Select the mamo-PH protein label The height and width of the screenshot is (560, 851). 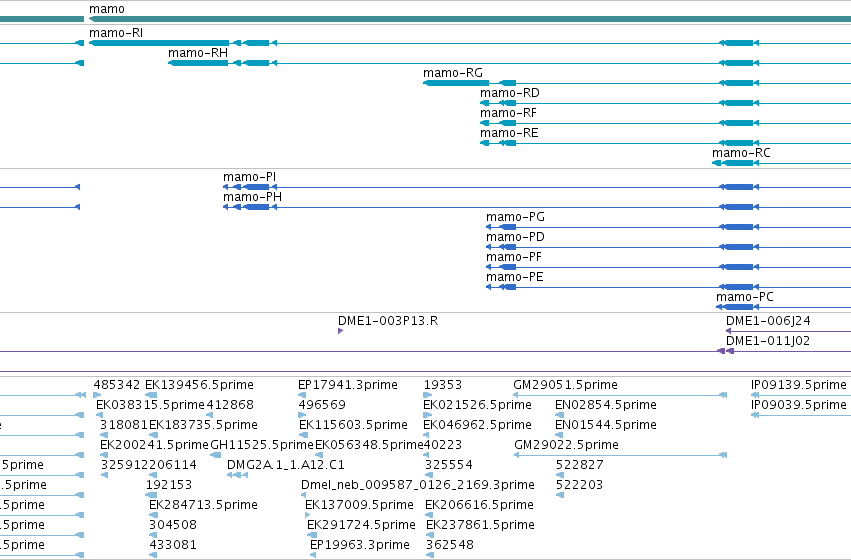[252, 197]
